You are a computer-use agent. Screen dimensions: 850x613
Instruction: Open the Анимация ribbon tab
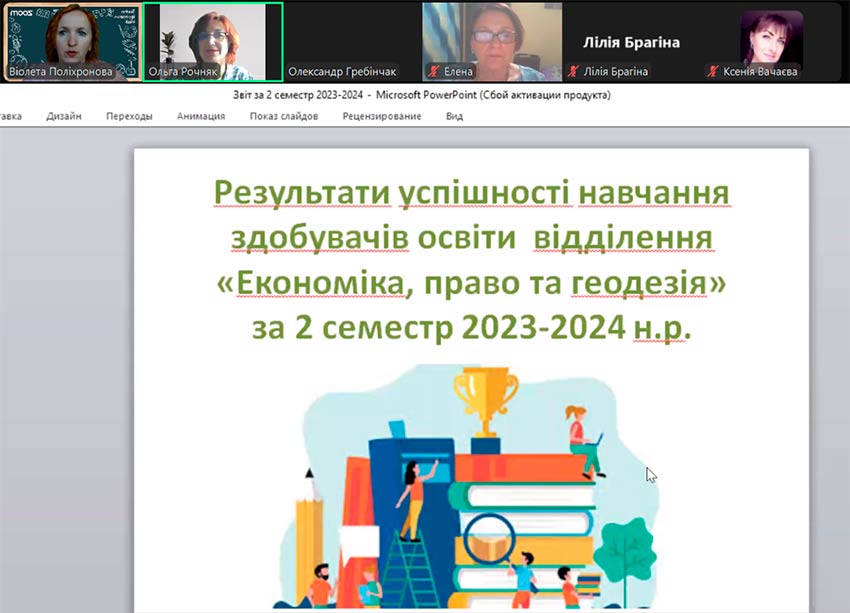[x=201, y=116]
